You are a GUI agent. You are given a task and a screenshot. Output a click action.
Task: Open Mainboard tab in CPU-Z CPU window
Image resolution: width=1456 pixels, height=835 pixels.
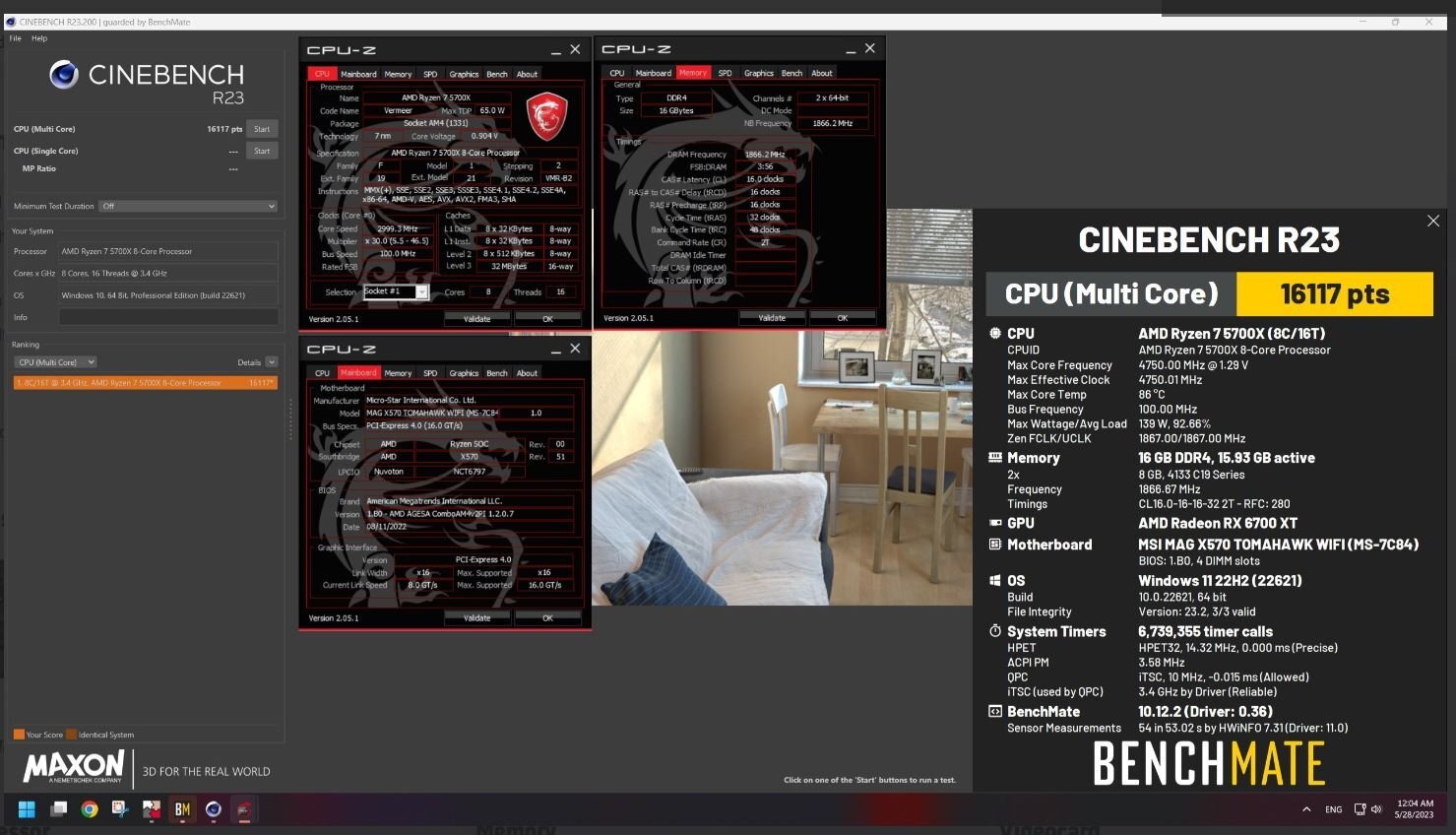coord(358,74)
